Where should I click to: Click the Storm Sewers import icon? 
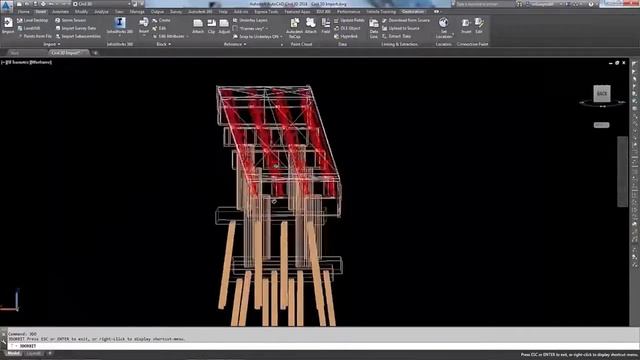(58, 20)
